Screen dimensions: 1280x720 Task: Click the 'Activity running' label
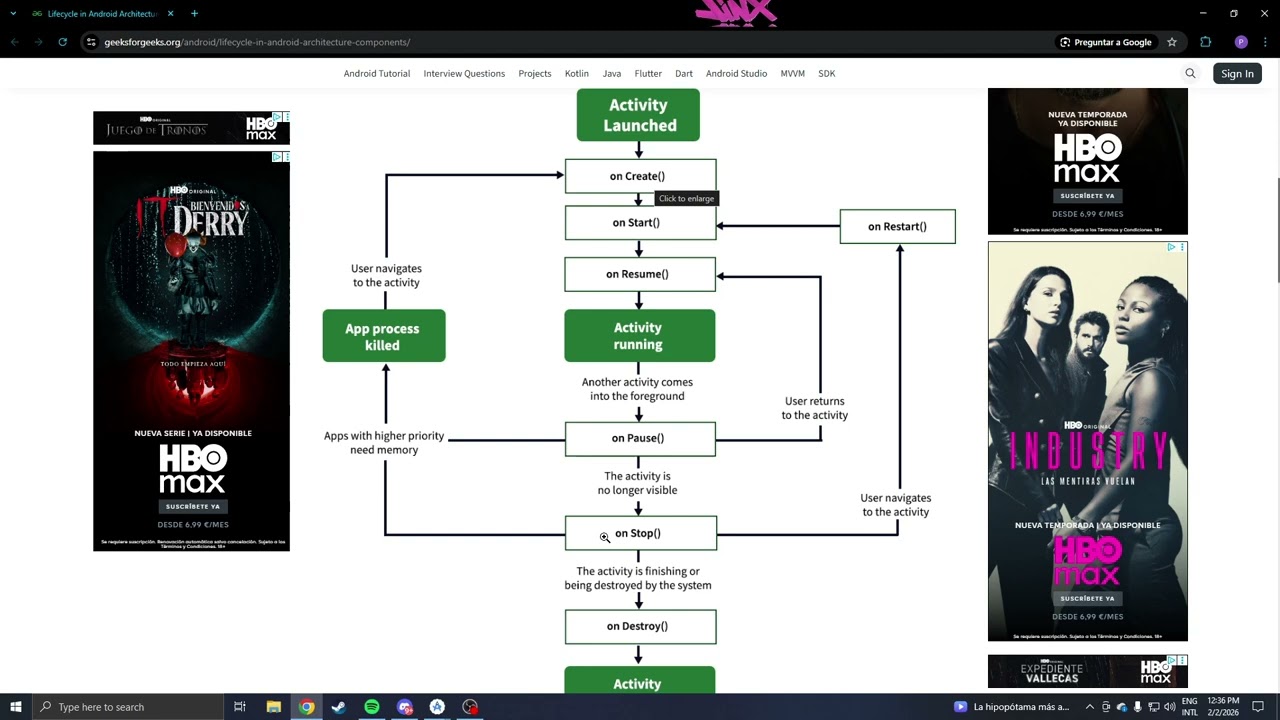[639, 336]
